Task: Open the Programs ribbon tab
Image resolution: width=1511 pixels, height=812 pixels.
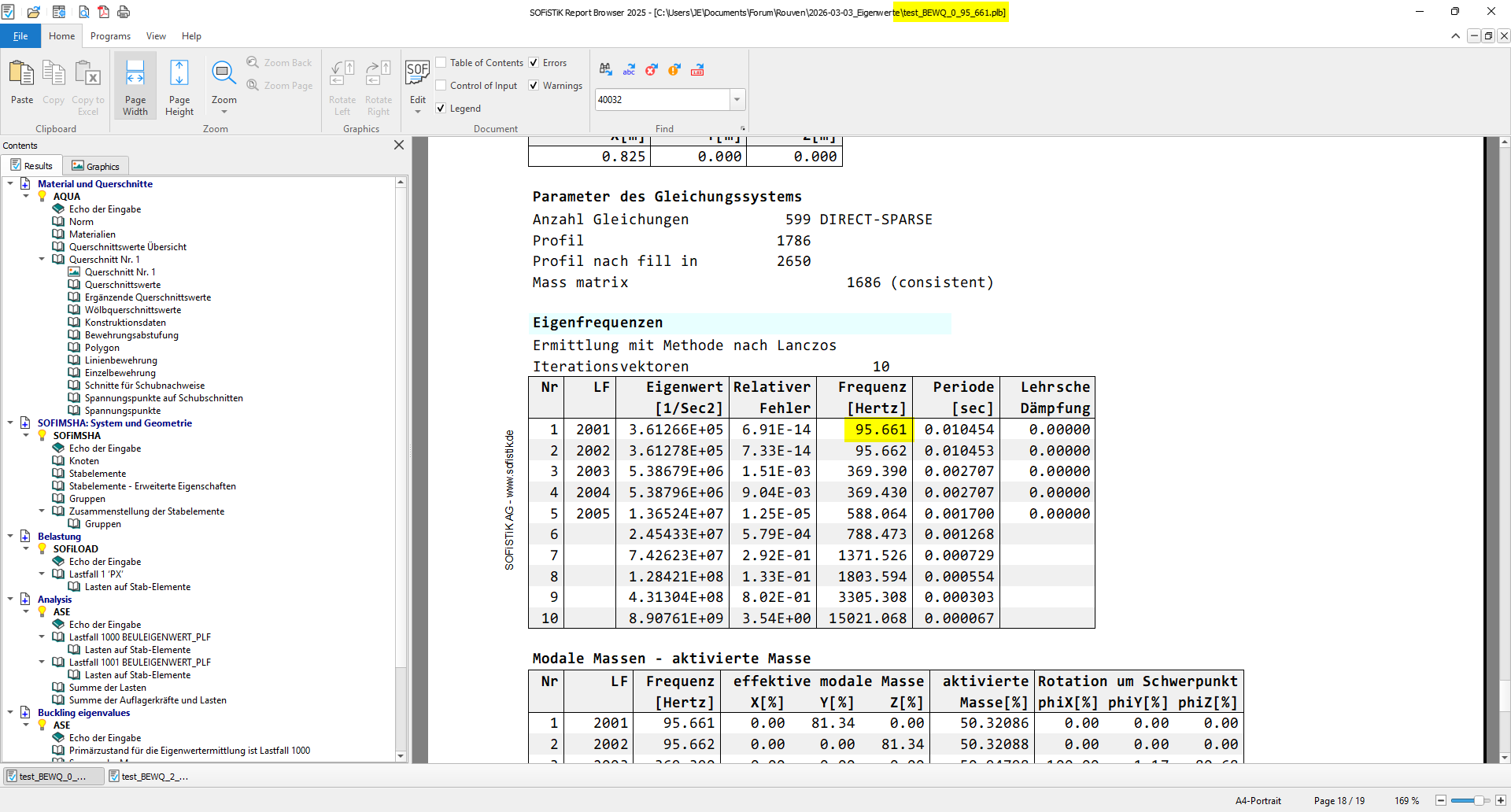Action: [110, 36]
